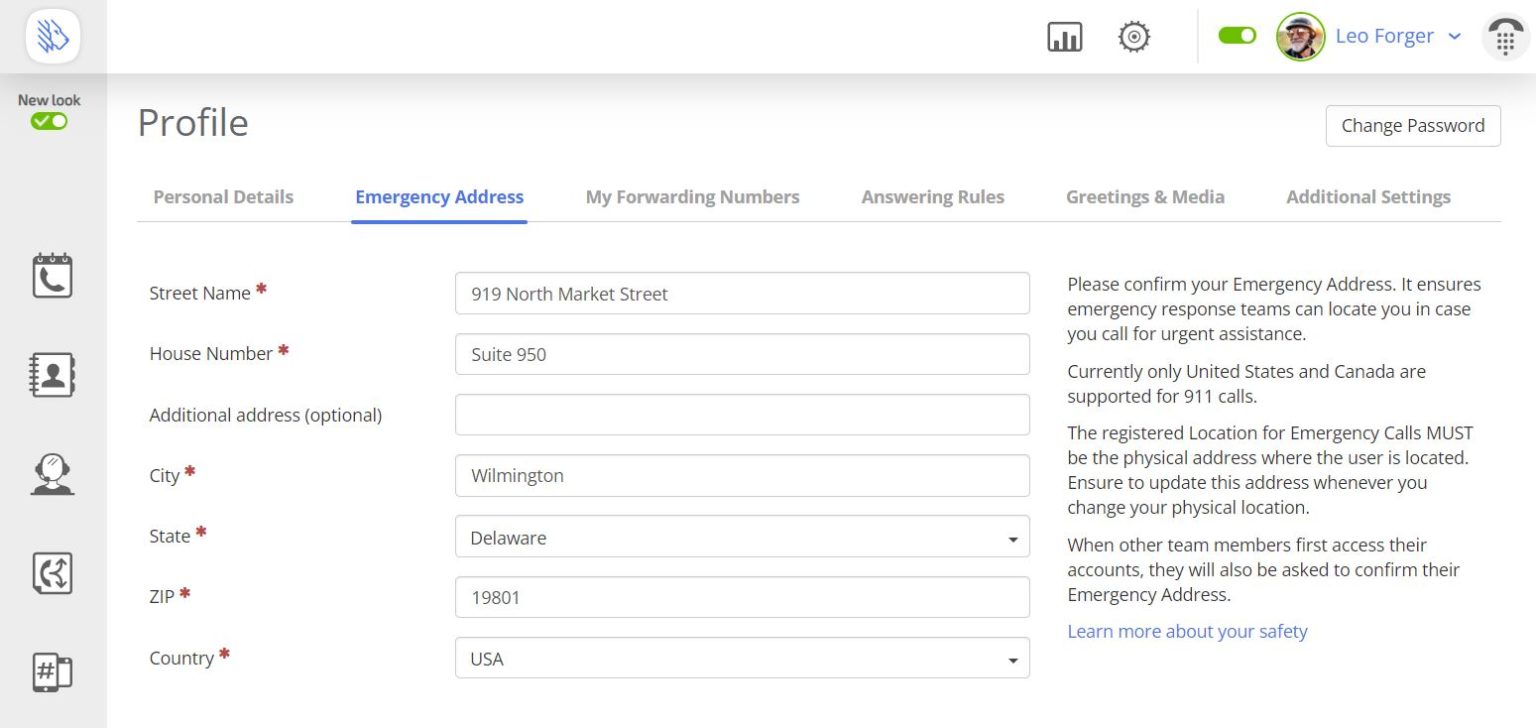Open the Learn more about your safety link
Image resolution: width=1536 pixels, height=728 pixels.
pyautogui.click(x=1187, y=631)
